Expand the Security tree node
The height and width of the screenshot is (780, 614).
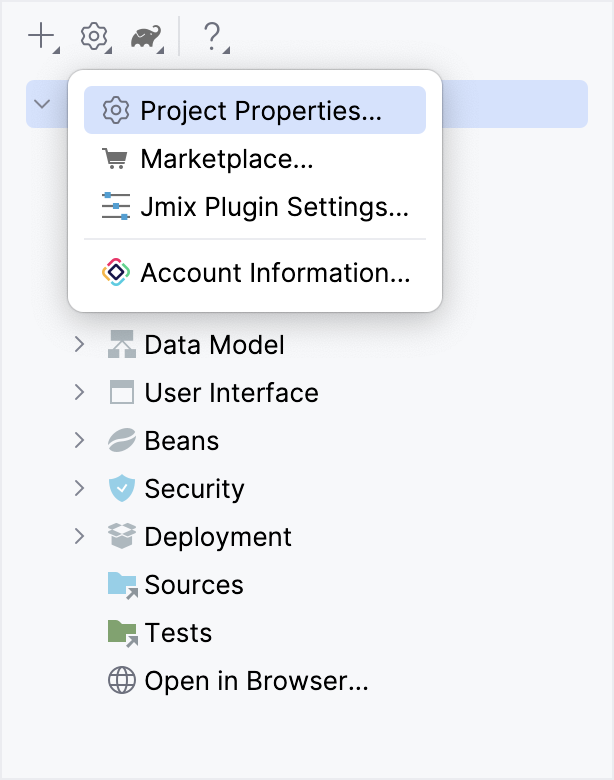(80, 489)
